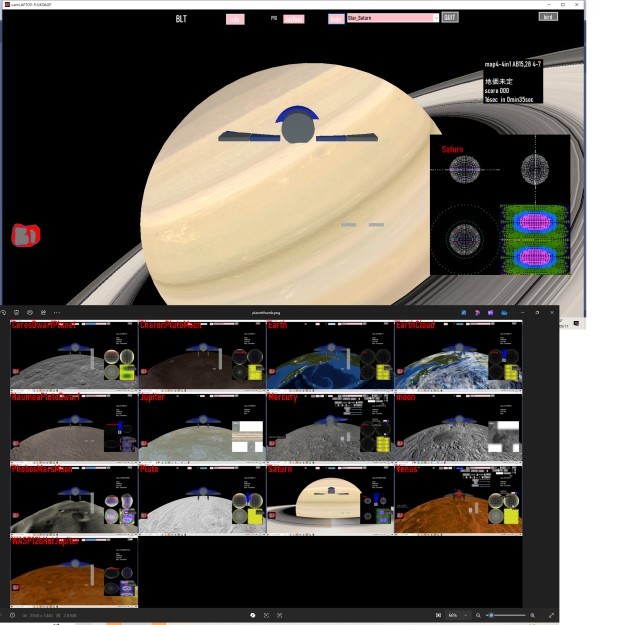
Task: Click the OneDrive cloud icon in viewer header
Action: point(505,313)
